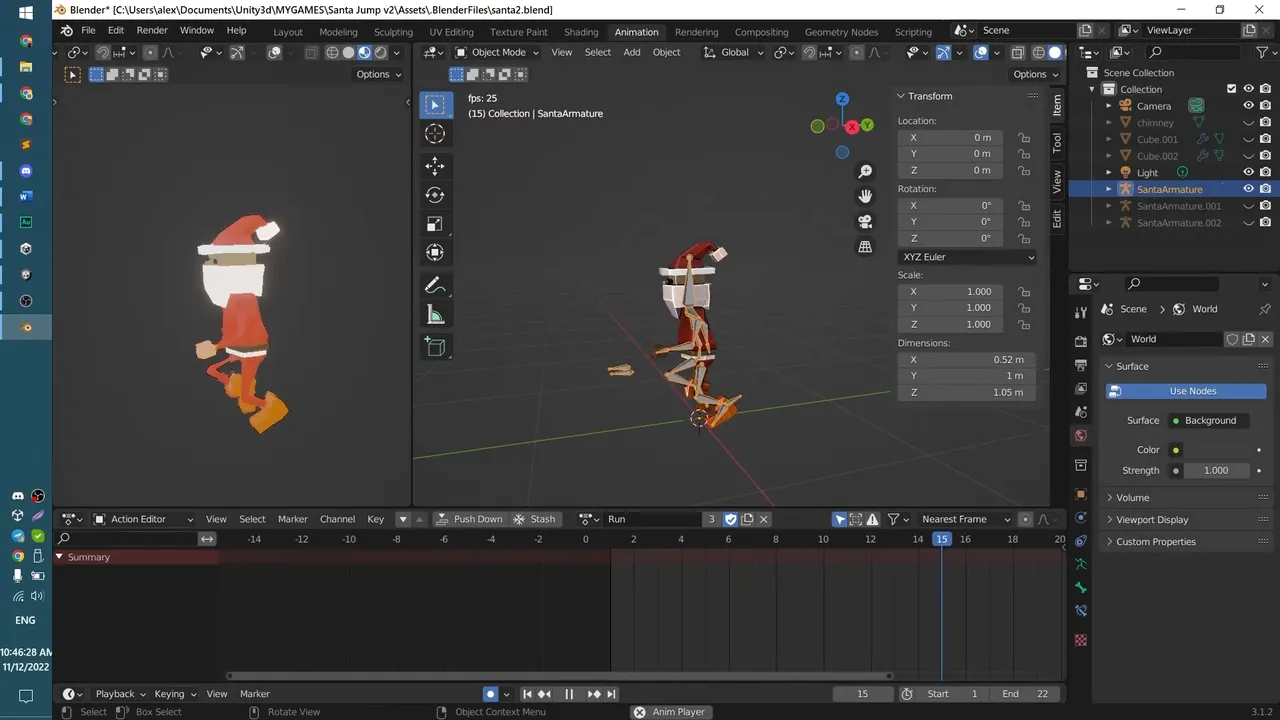This screenshot has height=720, width=1280.
Task: Click the Push Down button
Action: (470, 519)
